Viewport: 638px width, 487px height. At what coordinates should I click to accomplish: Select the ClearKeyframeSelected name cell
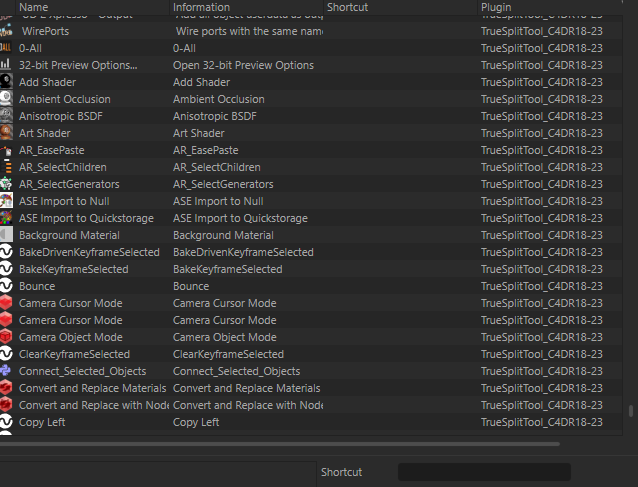tap(74, 354)
